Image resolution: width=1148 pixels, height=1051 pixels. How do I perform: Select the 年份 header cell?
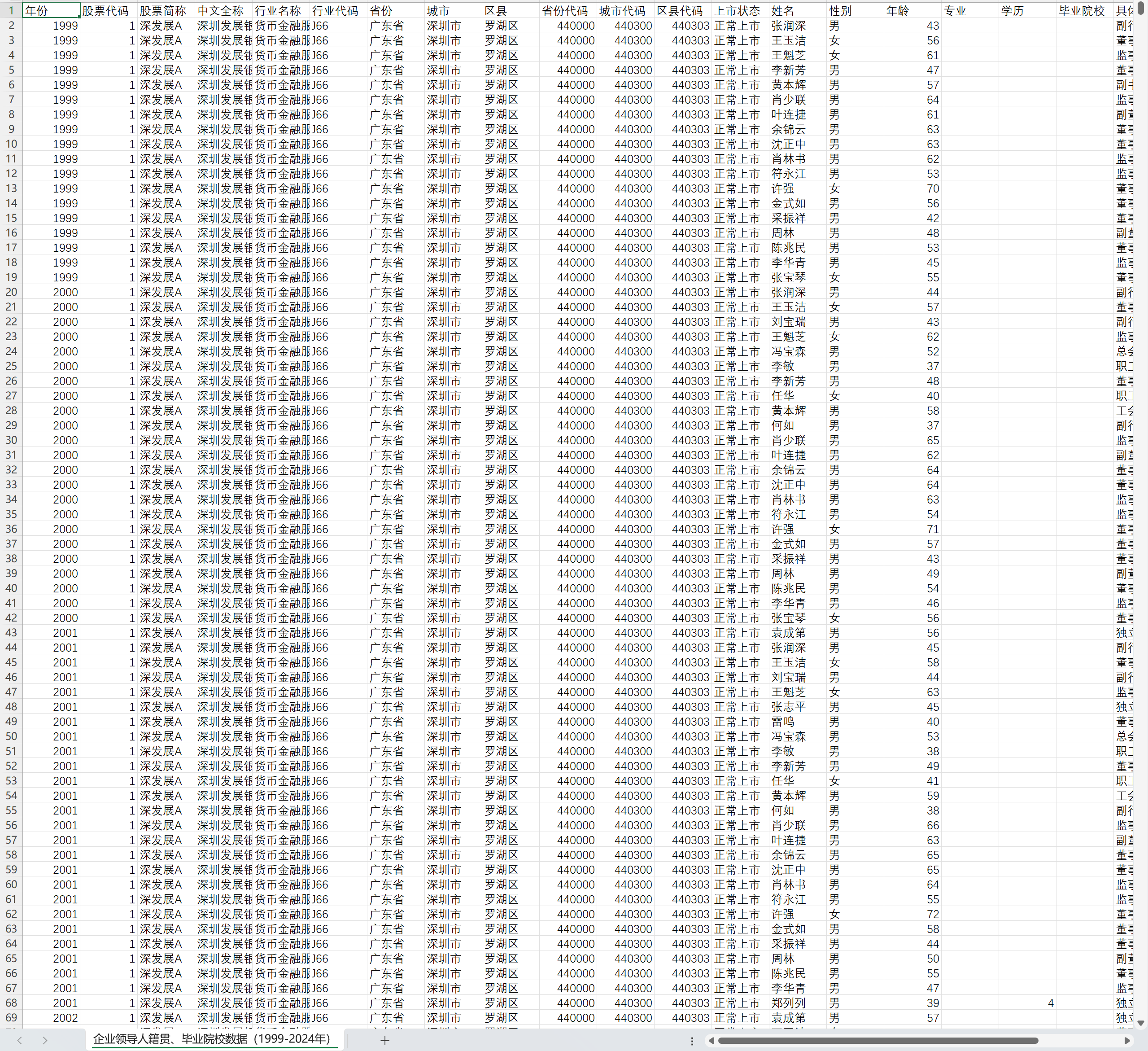click(x=51, y=11)
